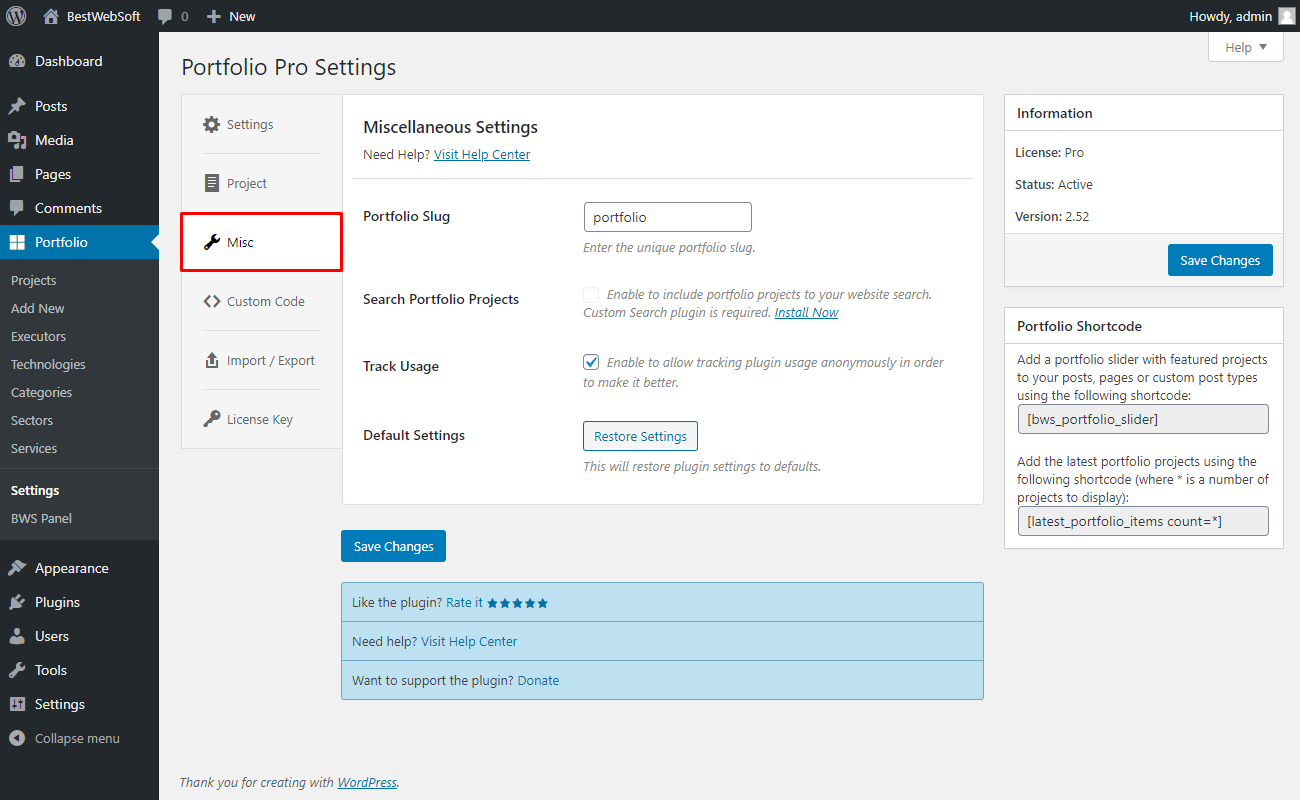Expand the Help dropdown
This screenshot has height=800, width=1300.
(1246, 47)
